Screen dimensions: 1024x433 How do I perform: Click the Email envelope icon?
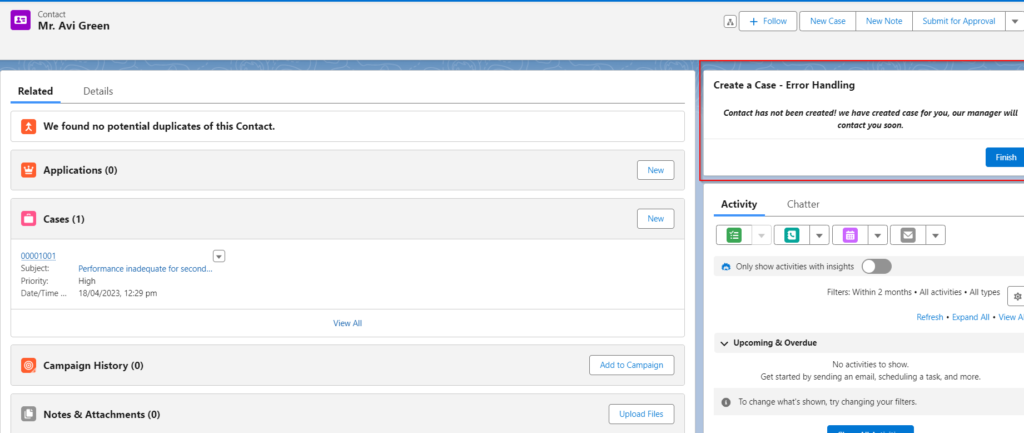tap(908, 235)
